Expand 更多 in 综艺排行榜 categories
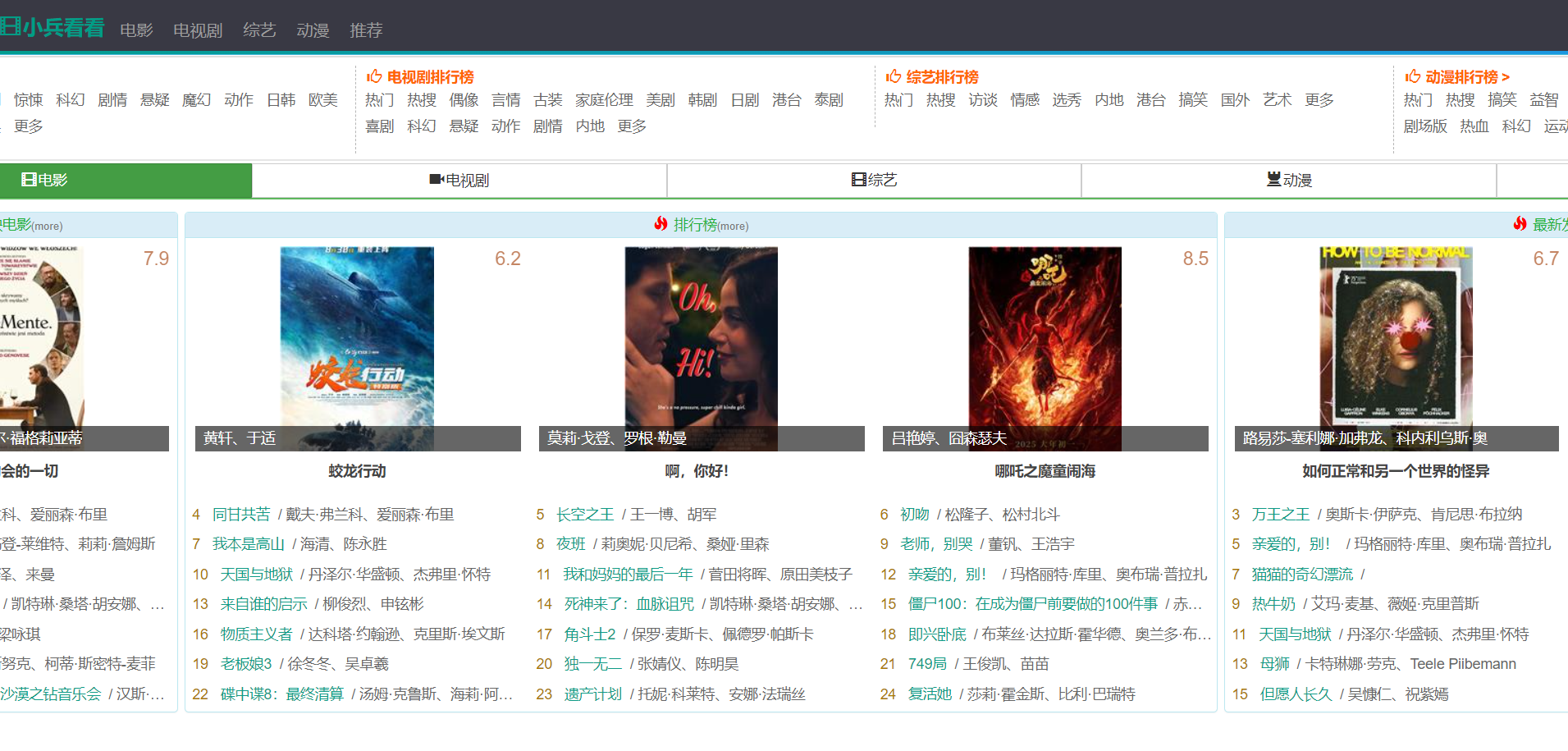Screen dimensions: 1568x751 pyautogui.click(x=1319, y=100)
